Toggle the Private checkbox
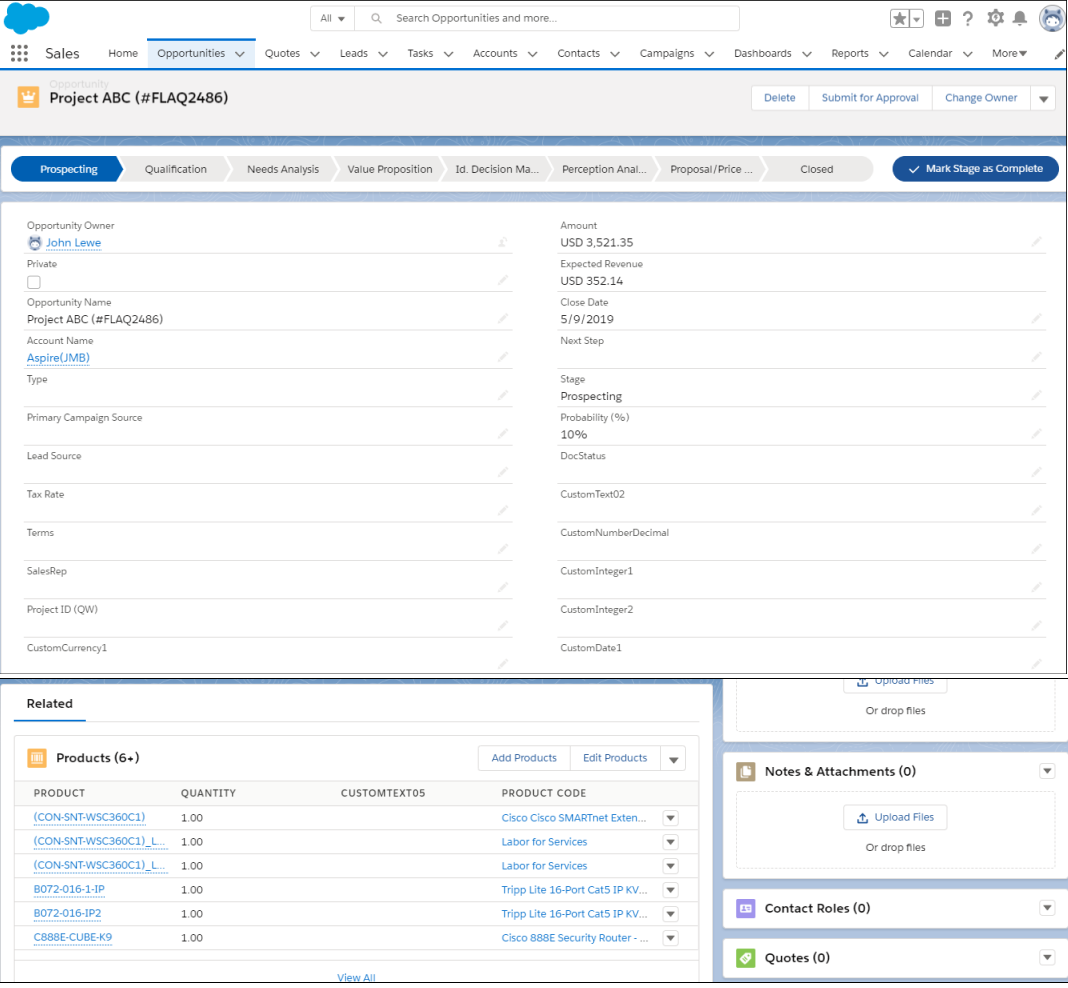This screenshot has height=988, width=1068. tap(34, 282)
